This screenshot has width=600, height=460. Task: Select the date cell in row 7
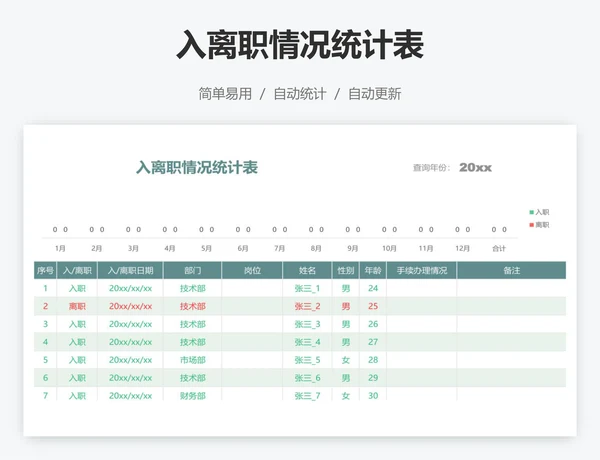[x=130, y=395]
